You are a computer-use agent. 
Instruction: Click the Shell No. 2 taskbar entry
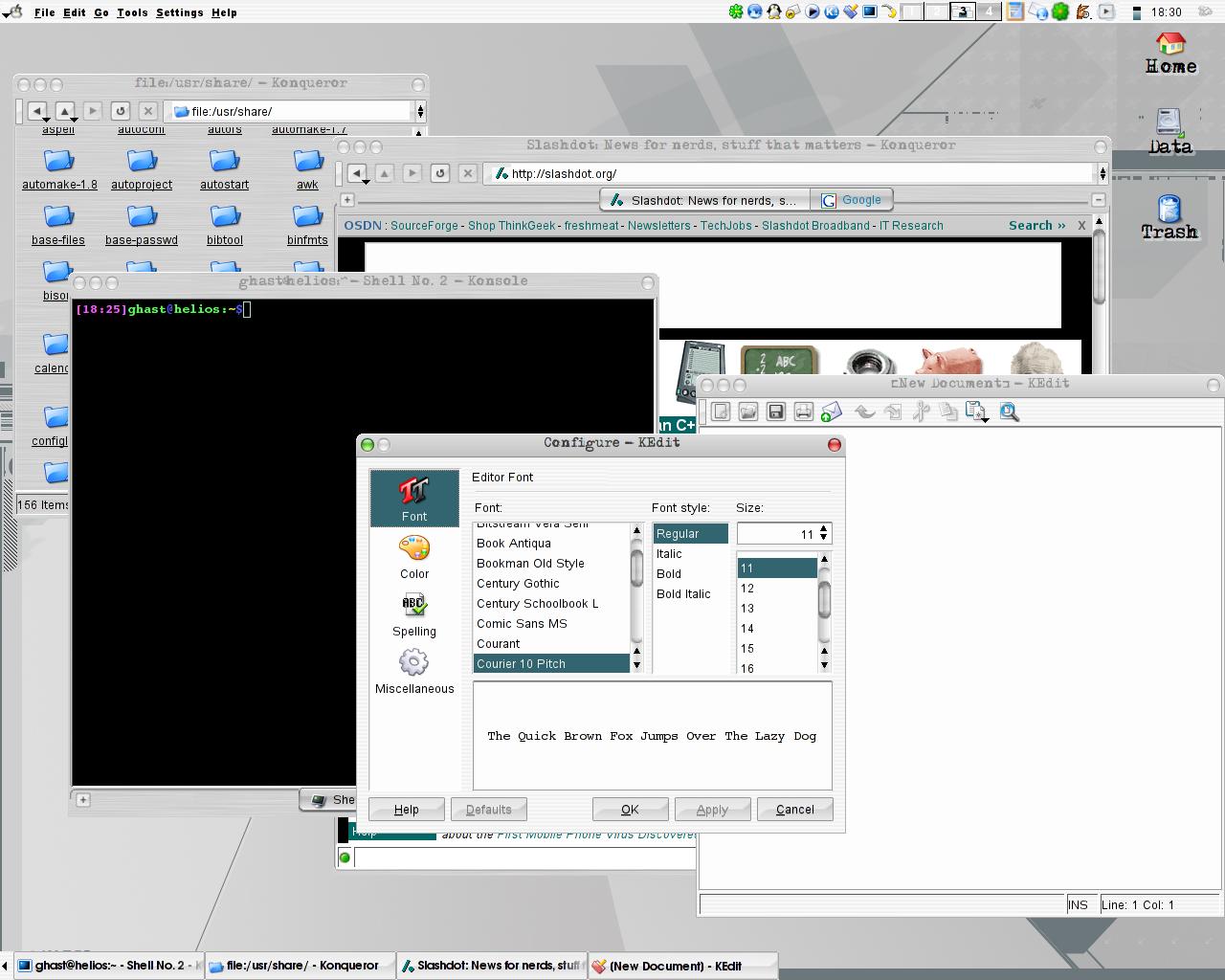pyautogui.click(x=109, y=966)
